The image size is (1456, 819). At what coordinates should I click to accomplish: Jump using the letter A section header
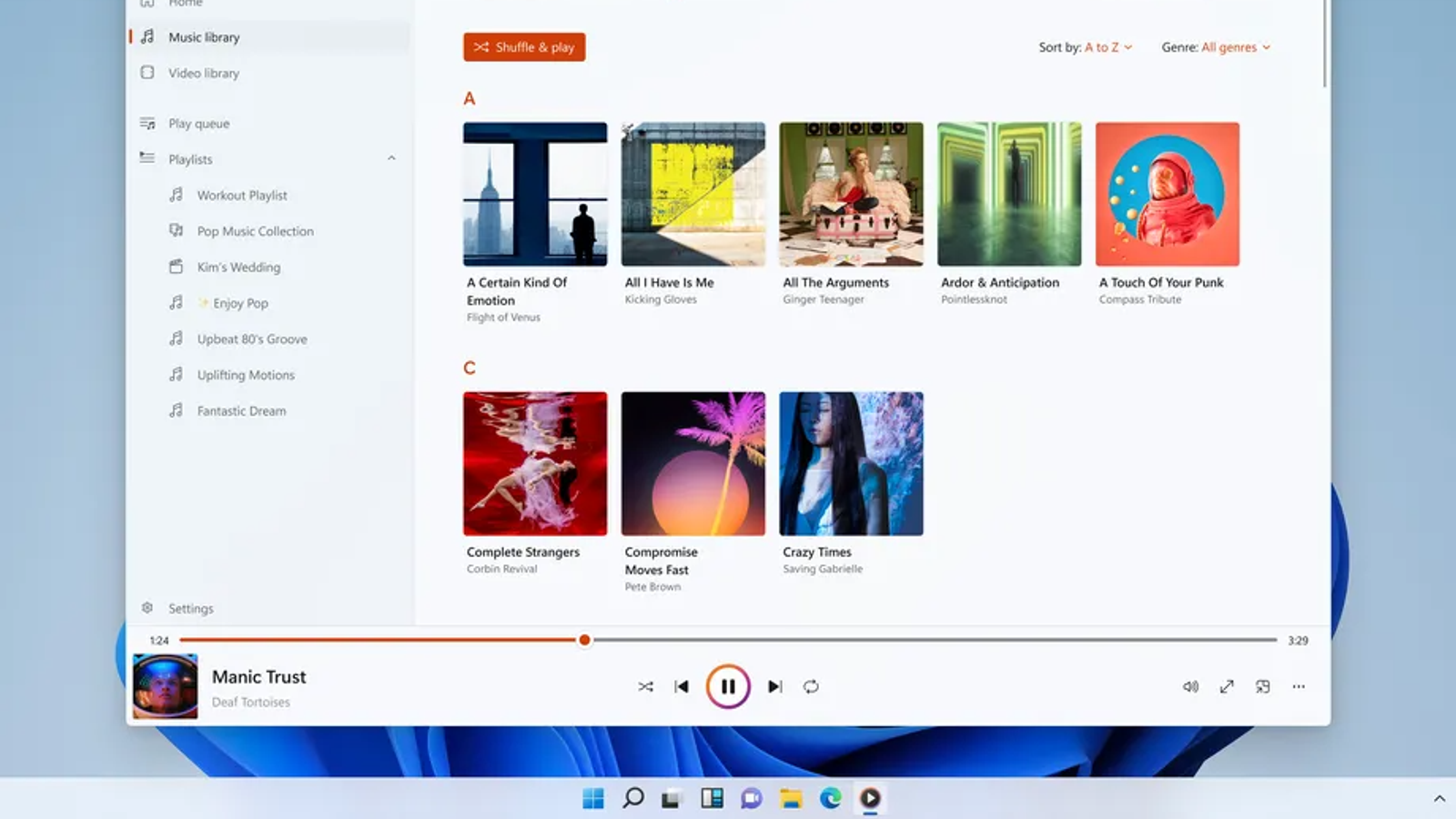click(x=470, y=98)
